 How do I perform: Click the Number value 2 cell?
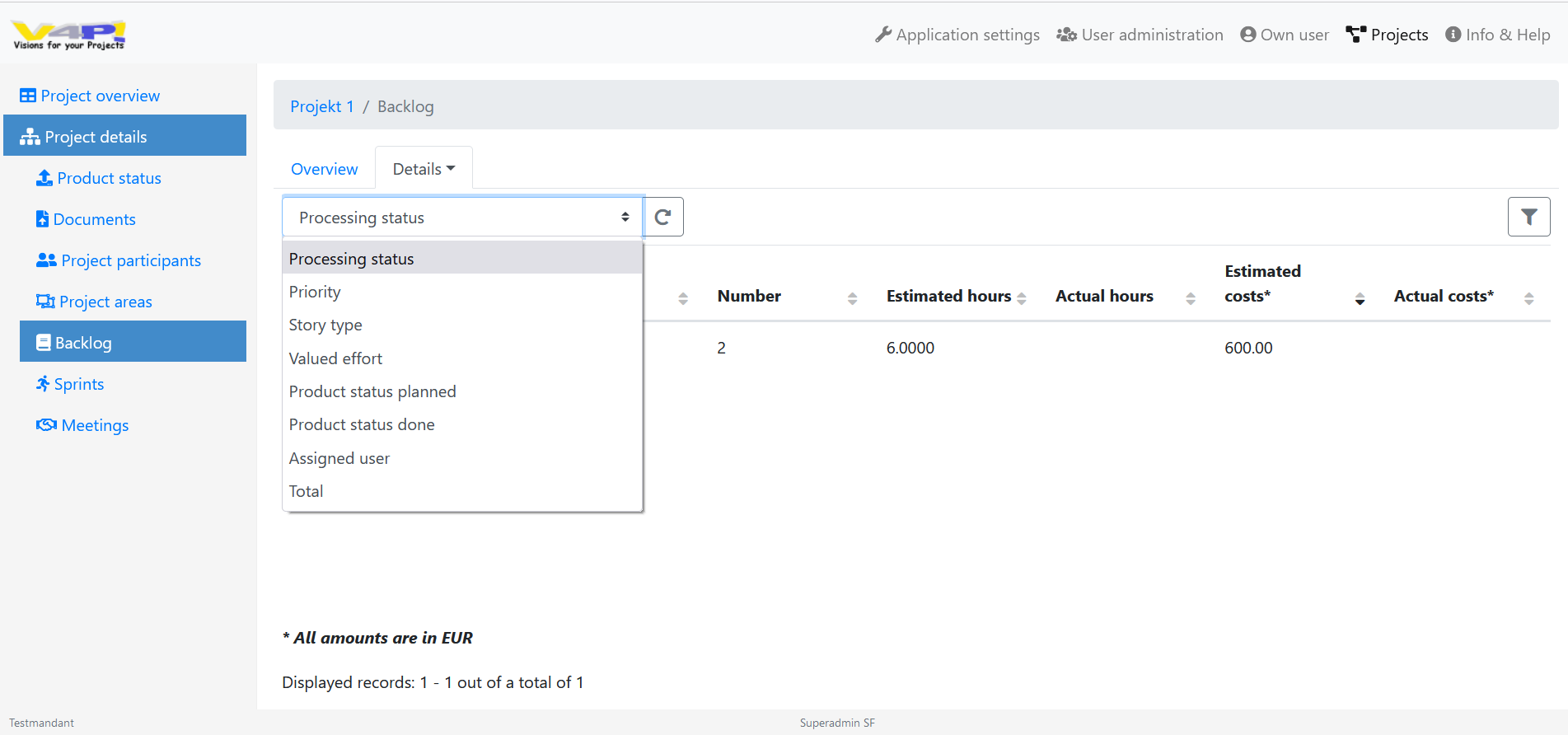(721, 348)
